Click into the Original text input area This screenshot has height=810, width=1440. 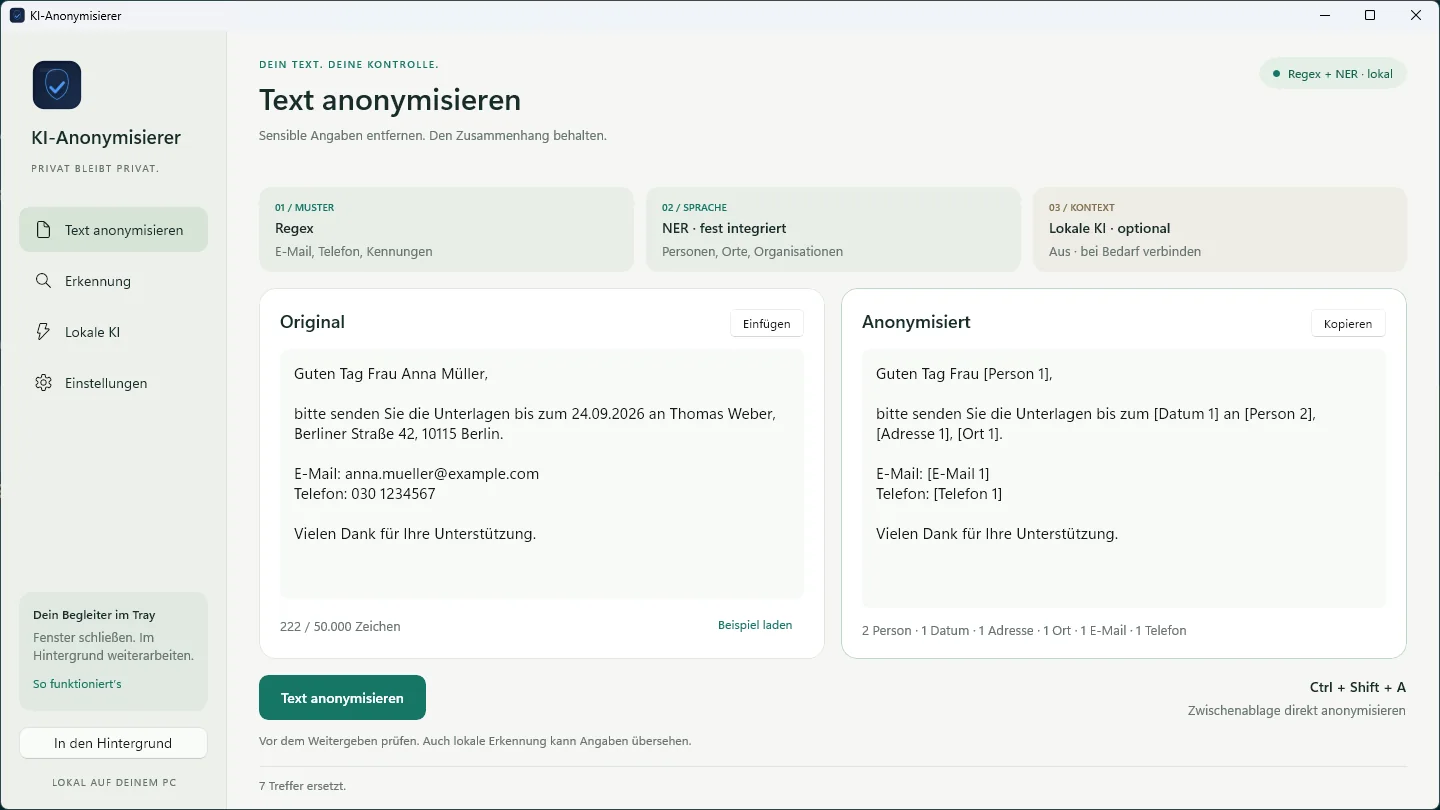(542, 474)
